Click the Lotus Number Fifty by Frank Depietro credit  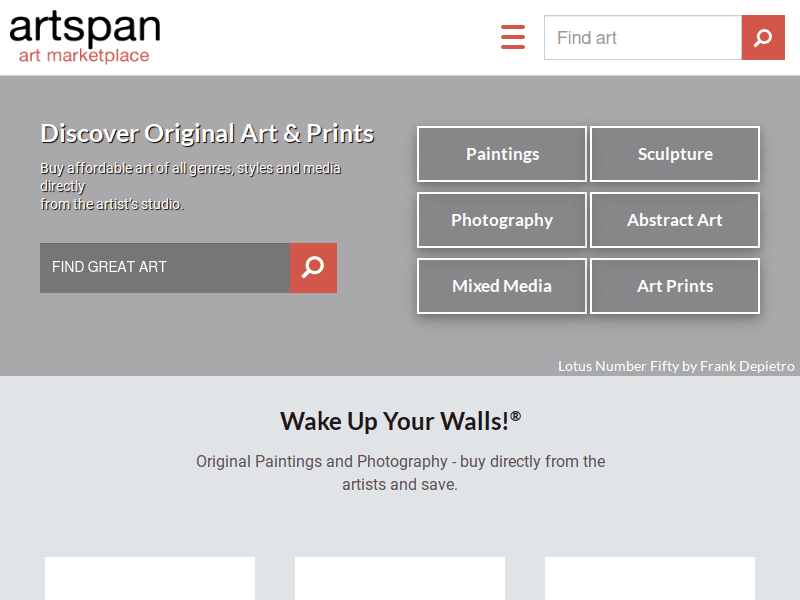tap(676, 366)
